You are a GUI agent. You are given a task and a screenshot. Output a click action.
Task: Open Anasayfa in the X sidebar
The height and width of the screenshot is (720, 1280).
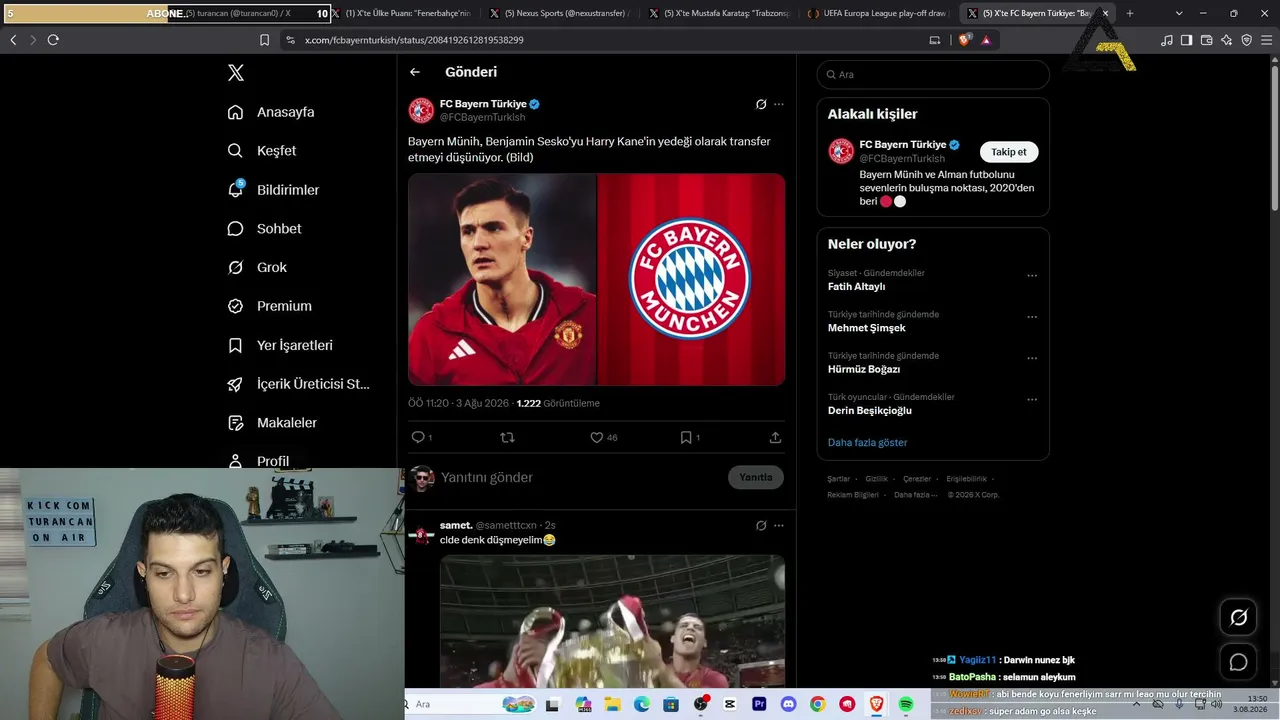coord(271,112)
